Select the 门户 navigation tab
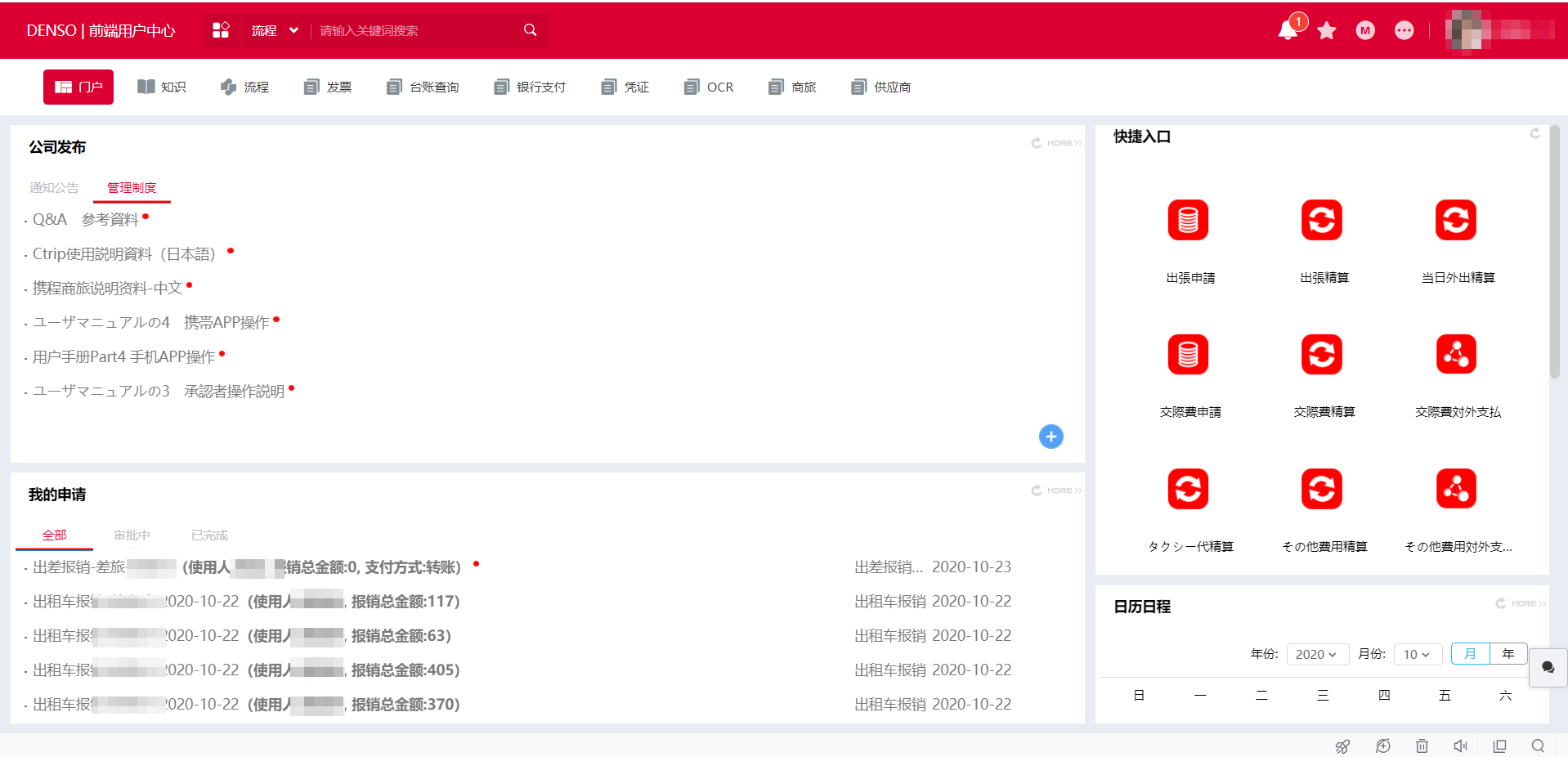The image size is (1568, 757). point(78,87)
